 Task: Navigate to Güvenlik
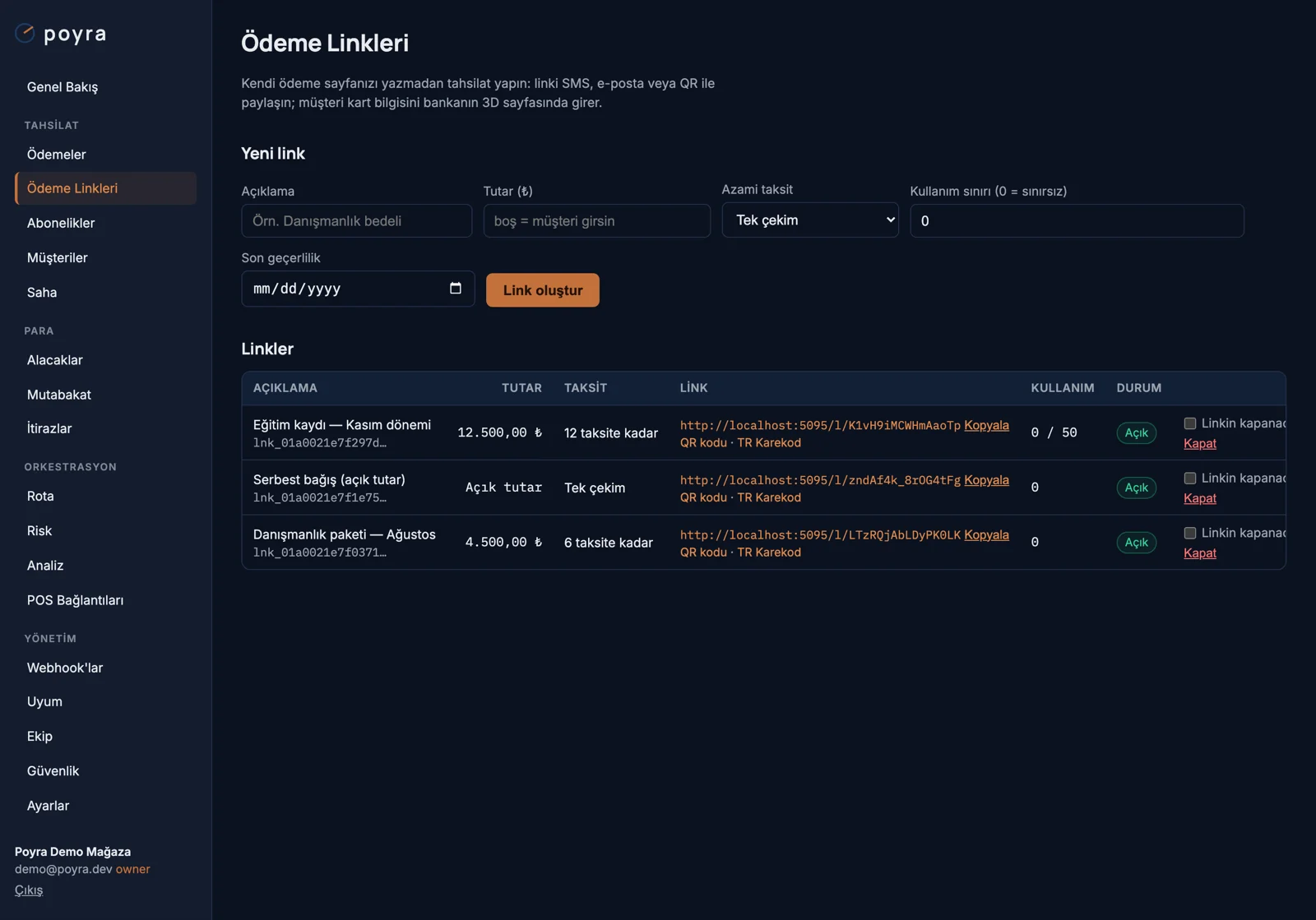(53, 771)
